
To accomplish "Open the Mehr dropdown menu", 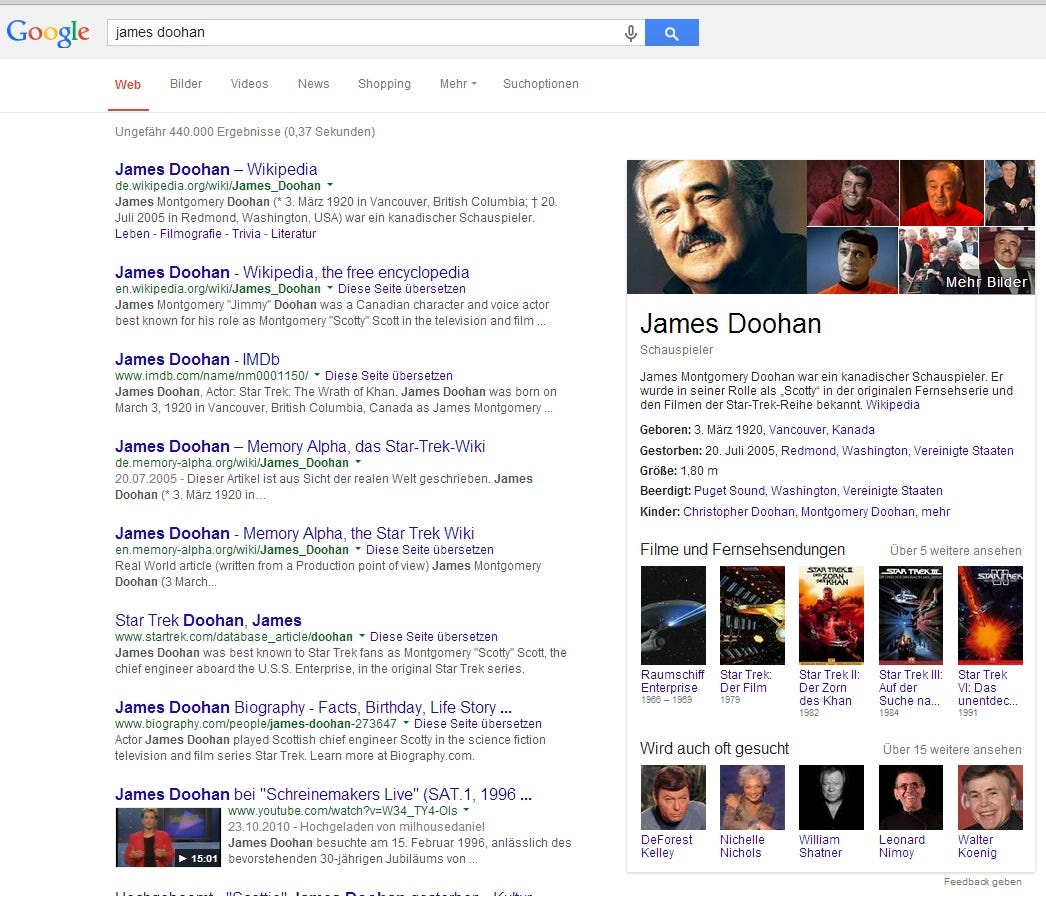I will pyautogui.click(x=458, y=84).
